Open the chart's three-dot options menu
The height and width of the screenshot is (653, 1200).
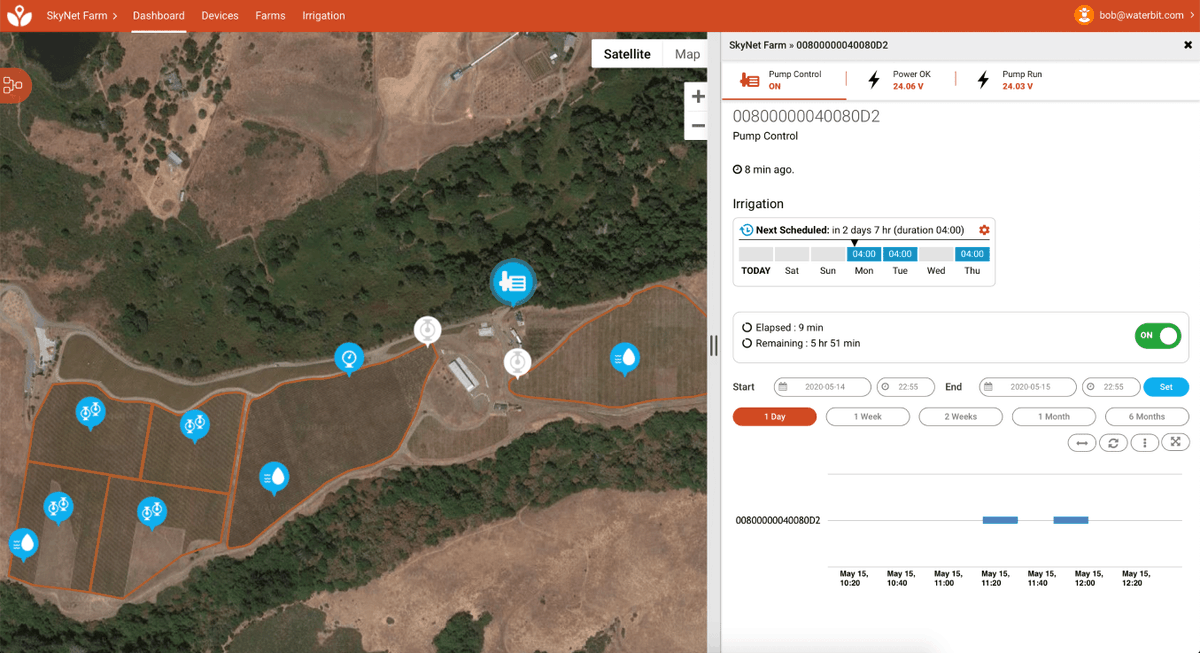(x=1144, y=443)
